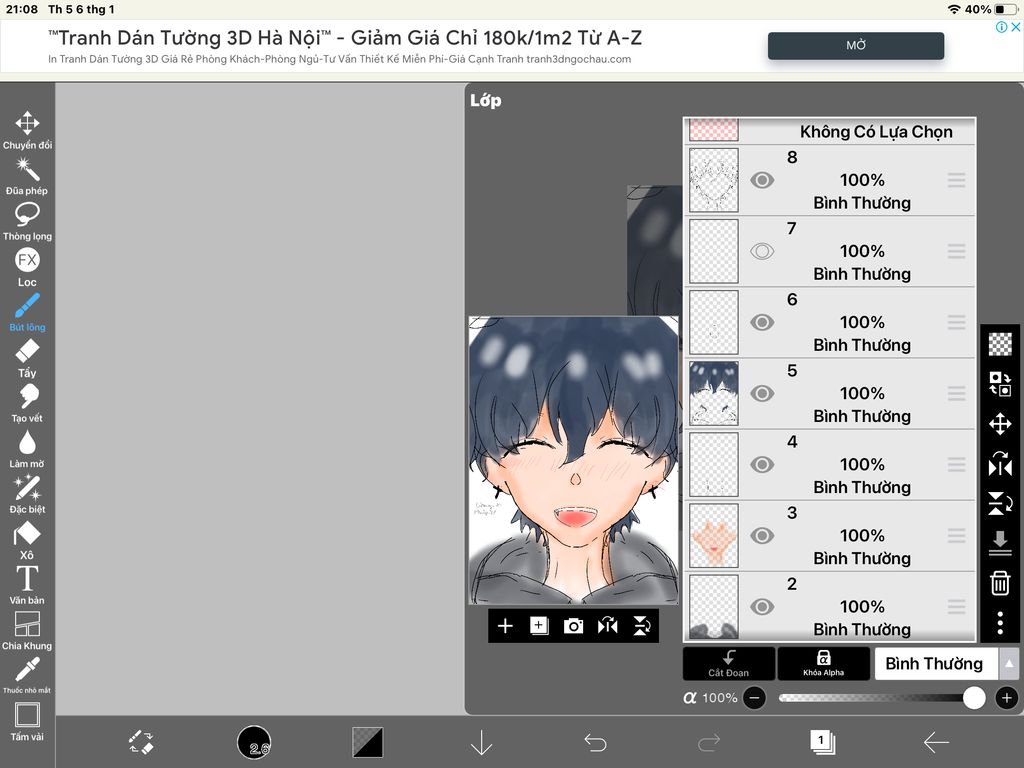This screenshot has width=1024, height=768.
Task: Select the Văn bản text tool
Action: pyautogui.click(x=27, y=586)
